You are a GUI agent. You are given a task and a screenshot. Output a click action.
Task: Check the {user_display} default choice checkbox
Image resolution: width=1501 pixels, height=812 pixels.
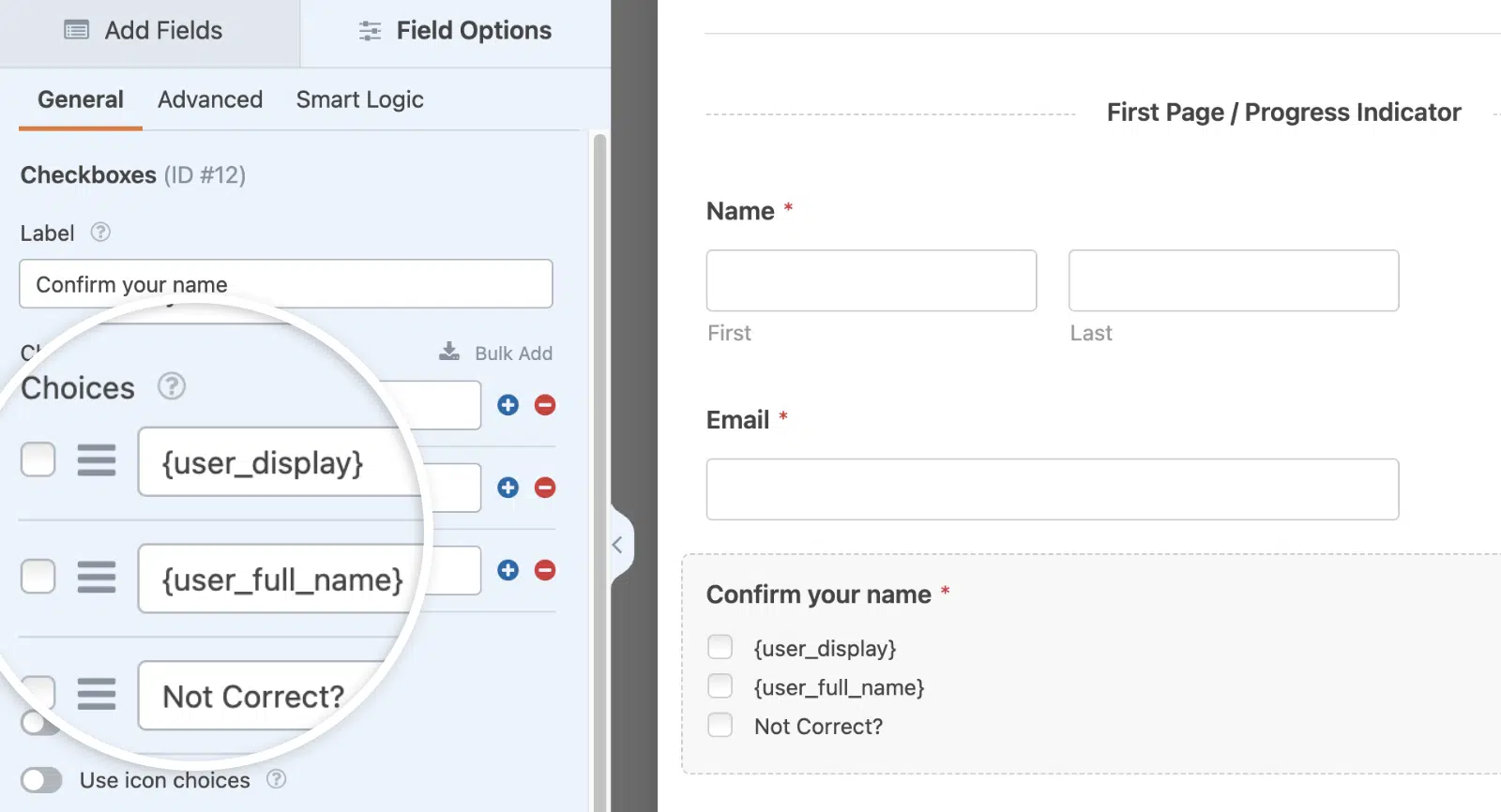[x=38, y=459]
